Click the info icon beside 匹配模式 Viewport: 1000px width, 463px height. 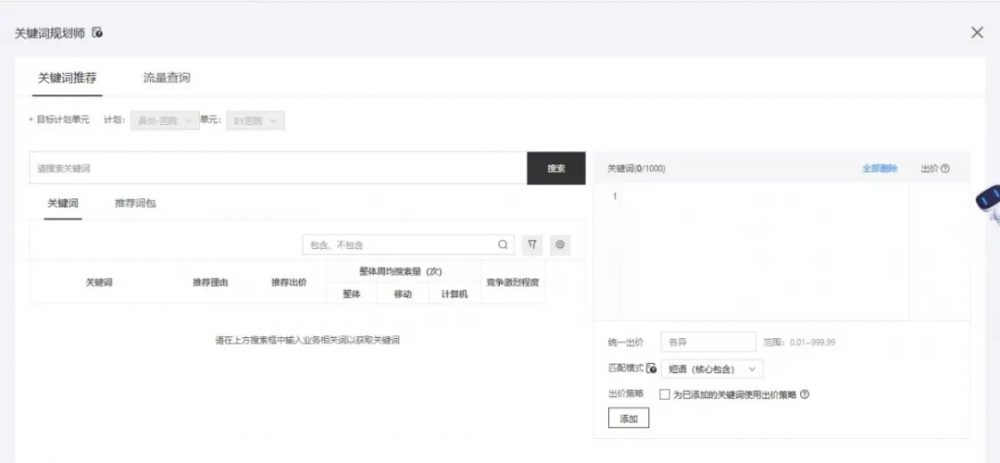(652, 369)
